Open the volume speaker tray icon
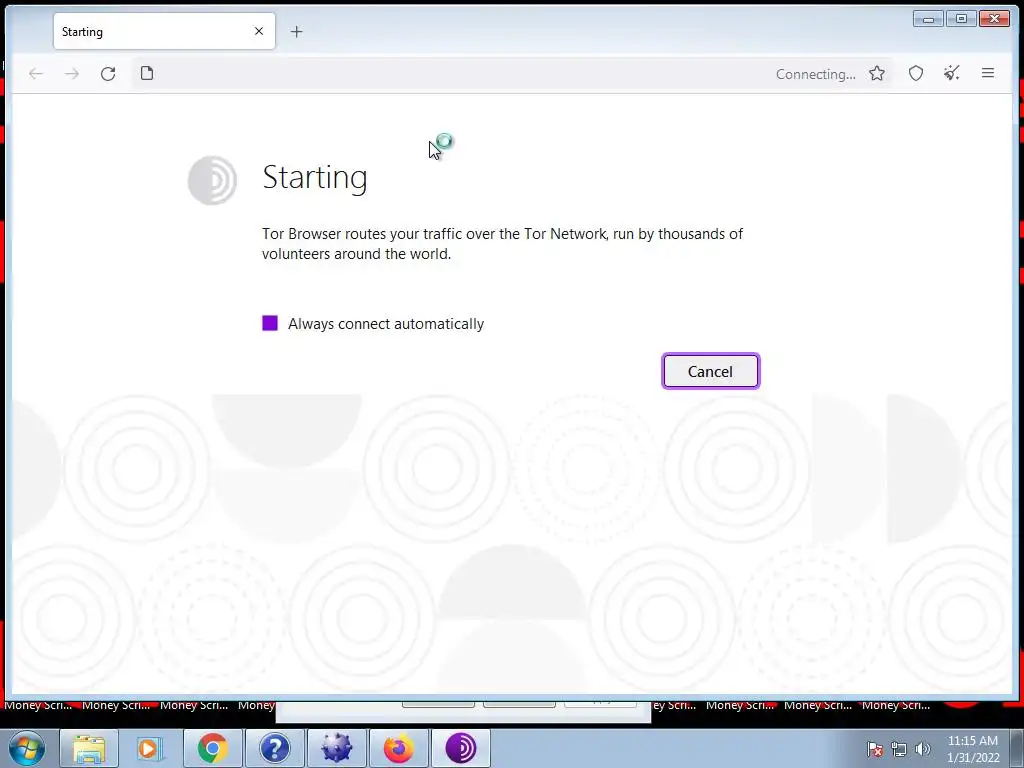 pyautogui.click(x=923, y=749)
